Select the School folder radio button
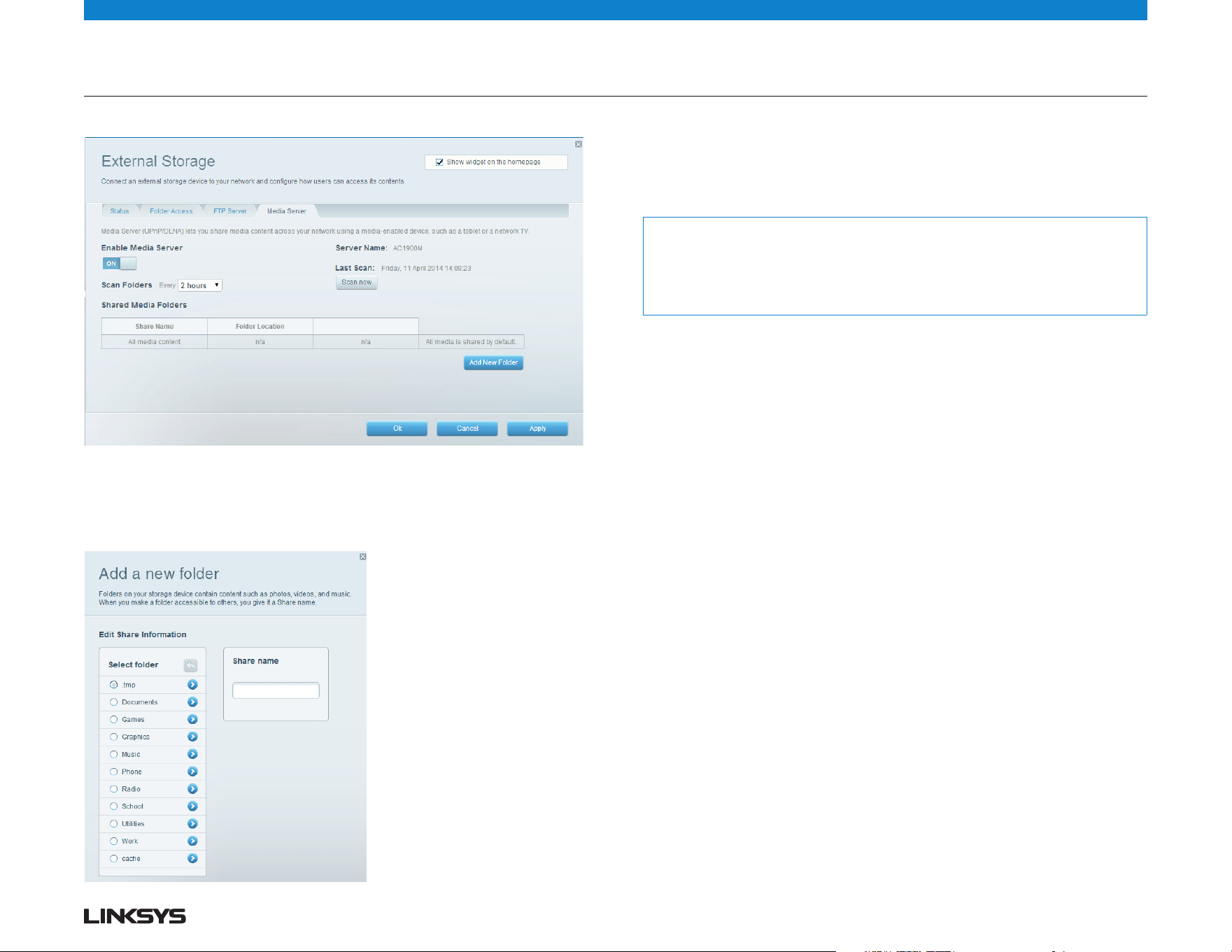The image size is (1232, 952). (x=113, y=807)
